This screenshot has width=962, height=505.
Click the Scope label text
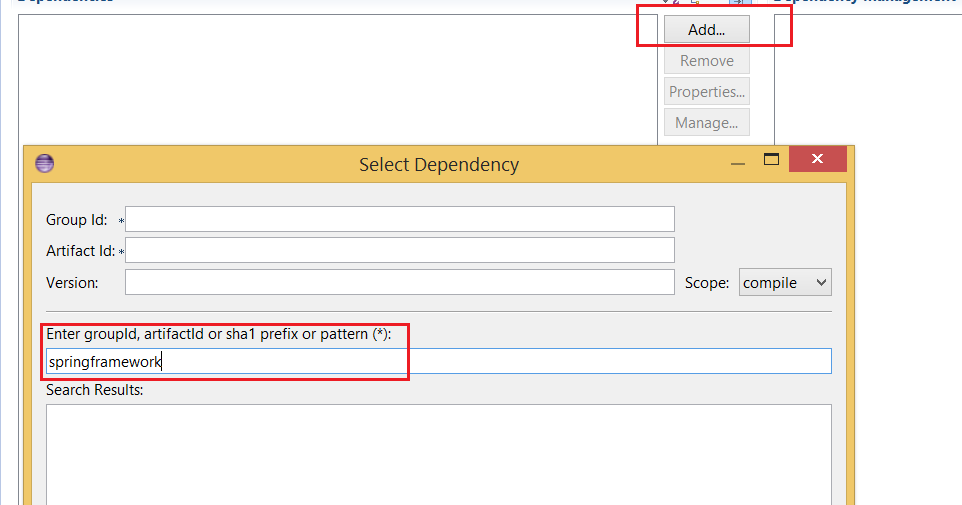(707, 283)
